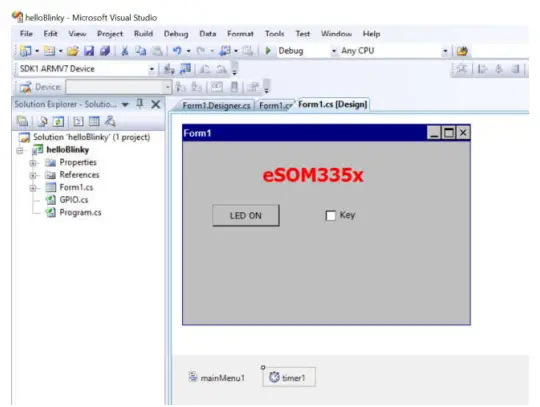Select the Form1.cs [Design] tab
540x407 pixels.
pos(332,104)
